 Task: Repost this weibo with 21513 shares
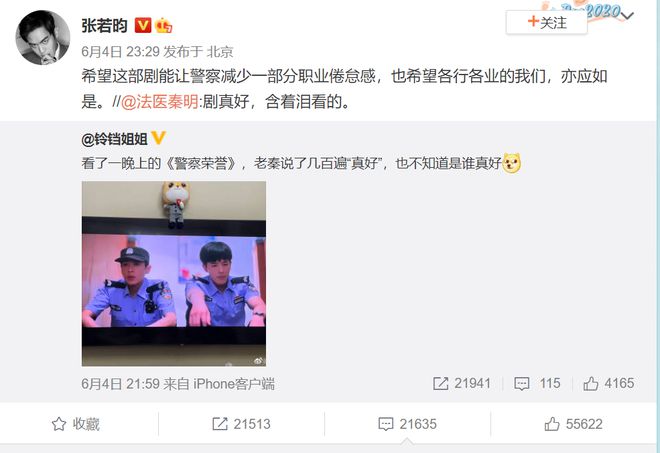click(241, 424)
